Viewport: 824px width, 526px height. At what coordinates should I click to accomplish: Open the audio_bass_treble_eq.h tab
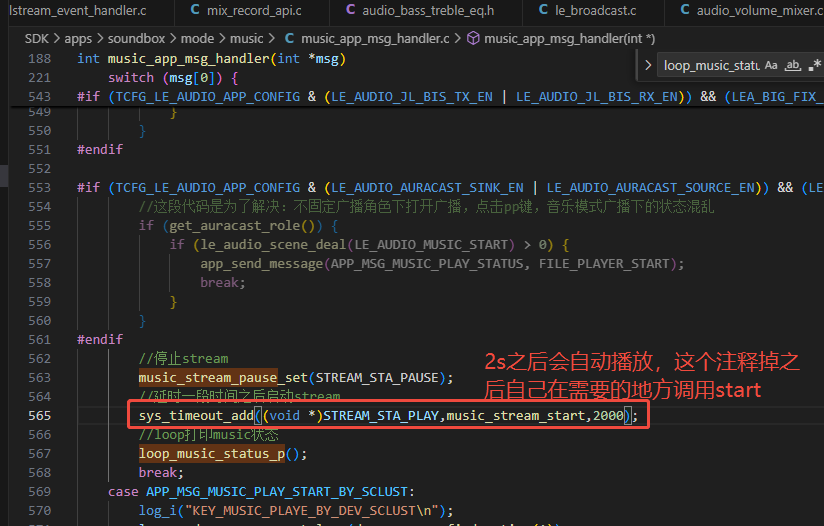(426, 11)
